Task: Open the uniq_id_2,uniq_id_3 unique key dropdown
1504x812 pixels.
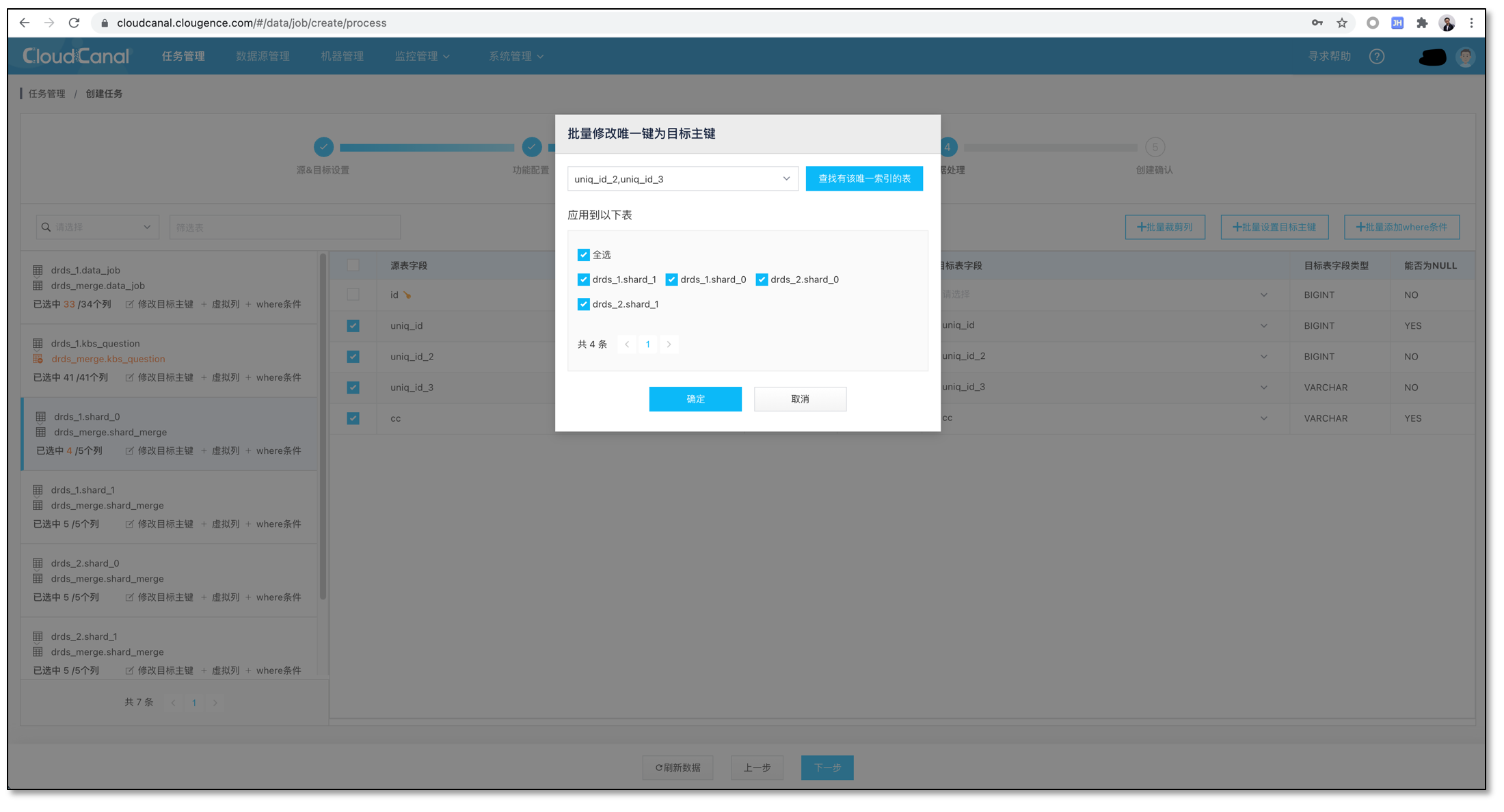Action: 682,179
